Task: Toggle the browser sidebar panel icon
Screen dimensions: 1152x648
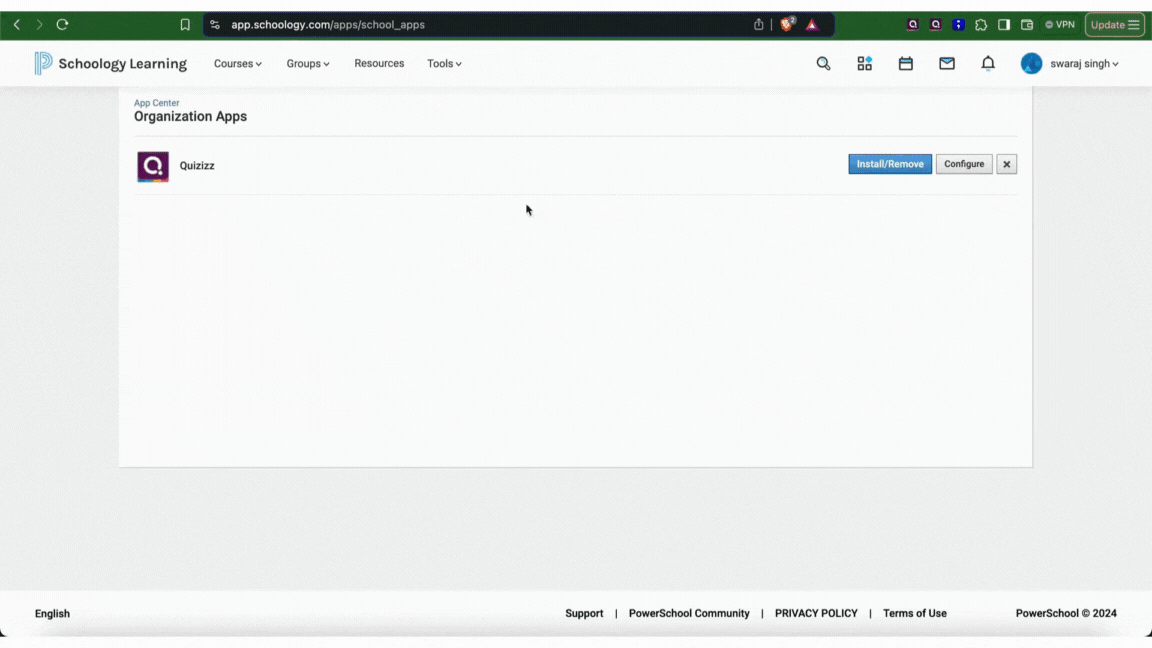Action: [1004, 24]
